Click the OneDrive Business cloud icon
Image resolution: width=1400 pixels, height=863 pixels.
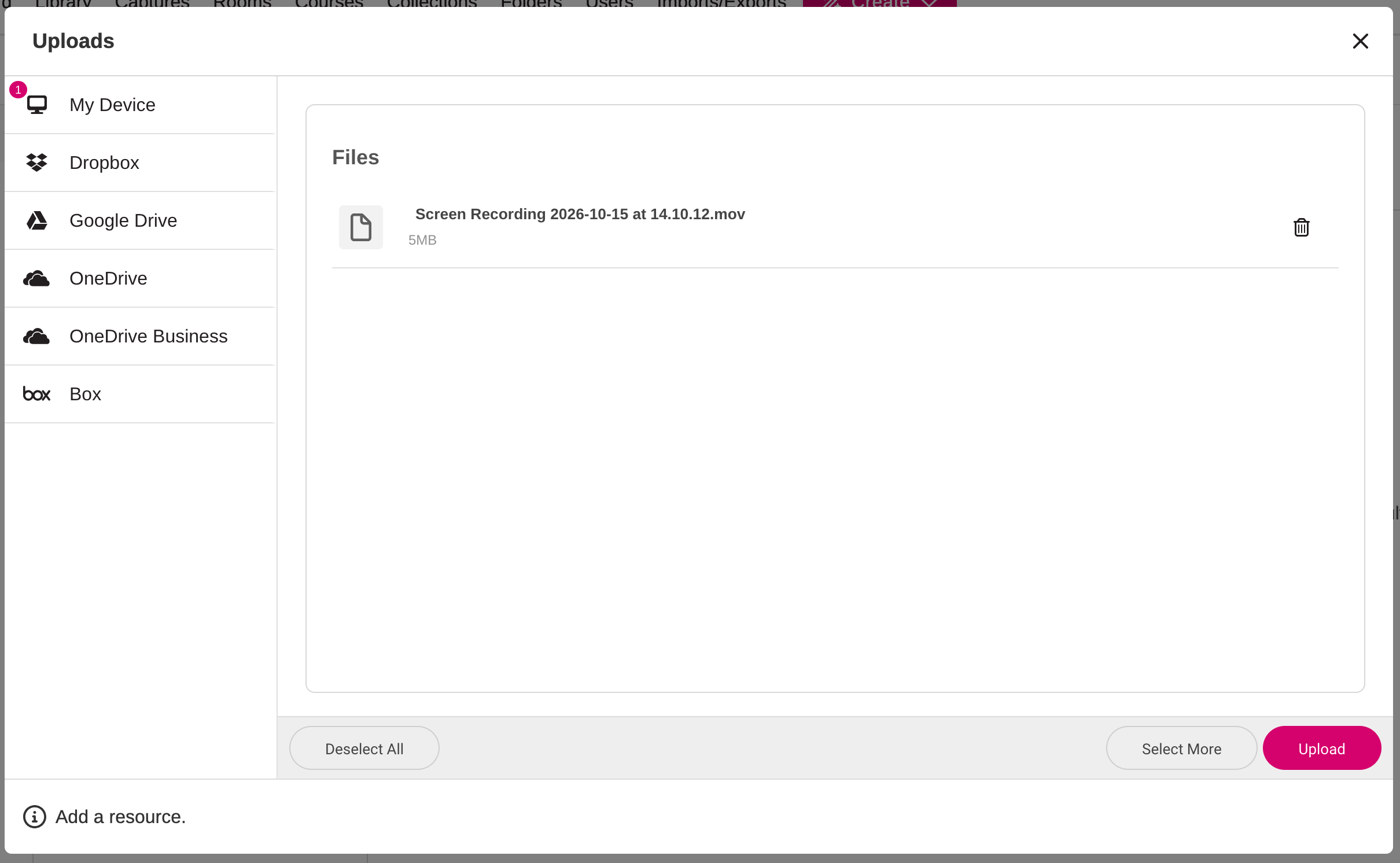pos(36,336)
